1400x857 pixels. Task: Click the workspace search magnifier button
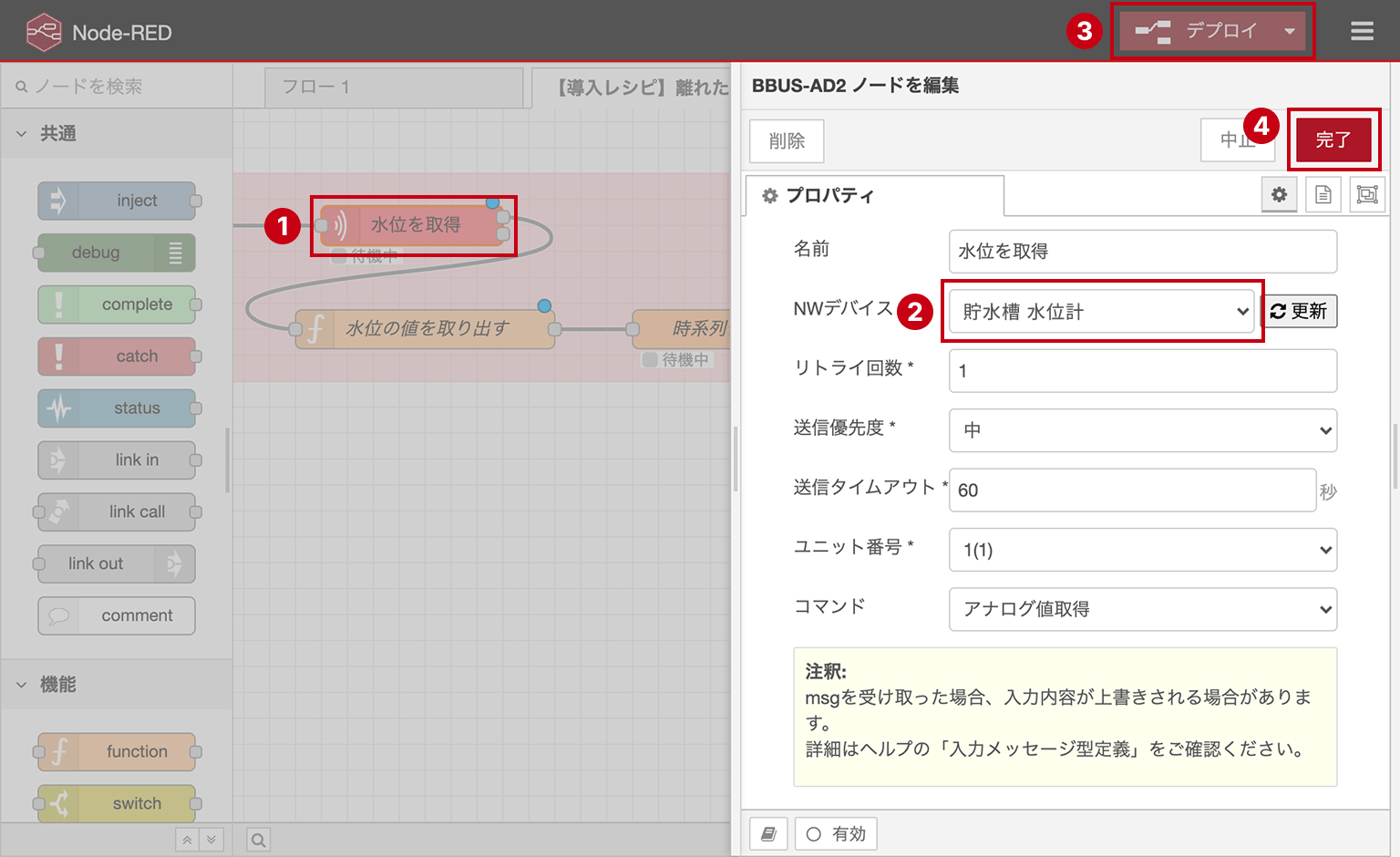259,840
